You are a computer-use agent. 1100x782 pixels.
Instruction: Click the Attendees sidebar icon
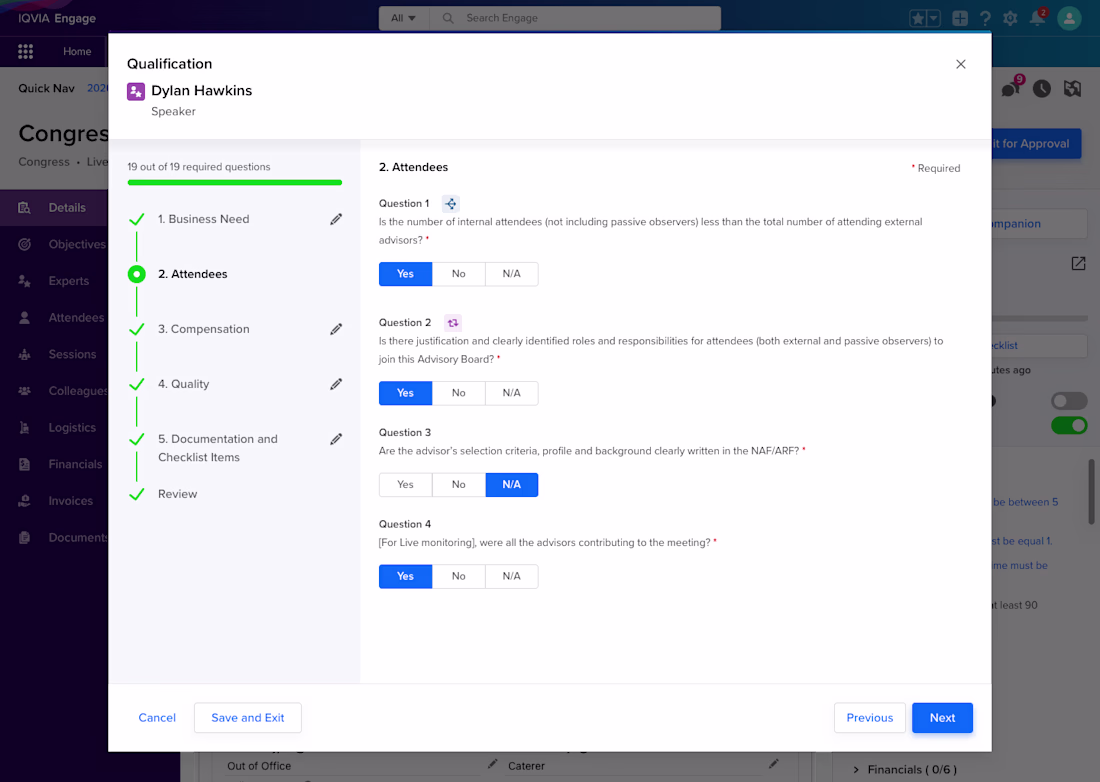(x=25, y=318)
